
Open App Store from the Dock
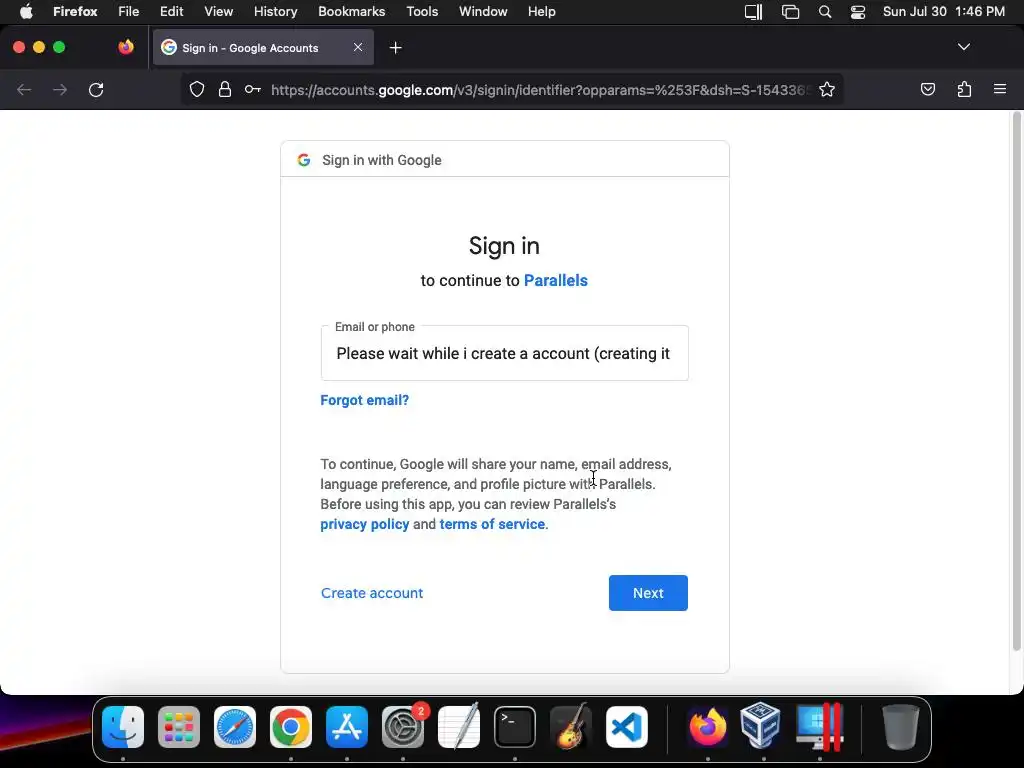[x=347, y=727]
